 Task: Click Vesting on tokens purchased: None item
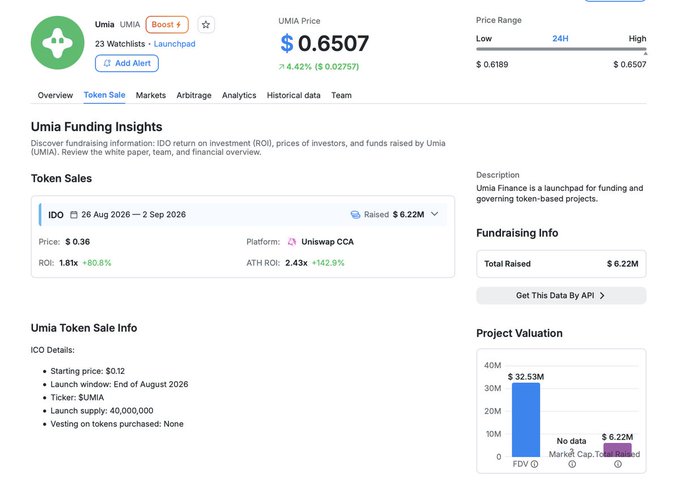[117, 424]
